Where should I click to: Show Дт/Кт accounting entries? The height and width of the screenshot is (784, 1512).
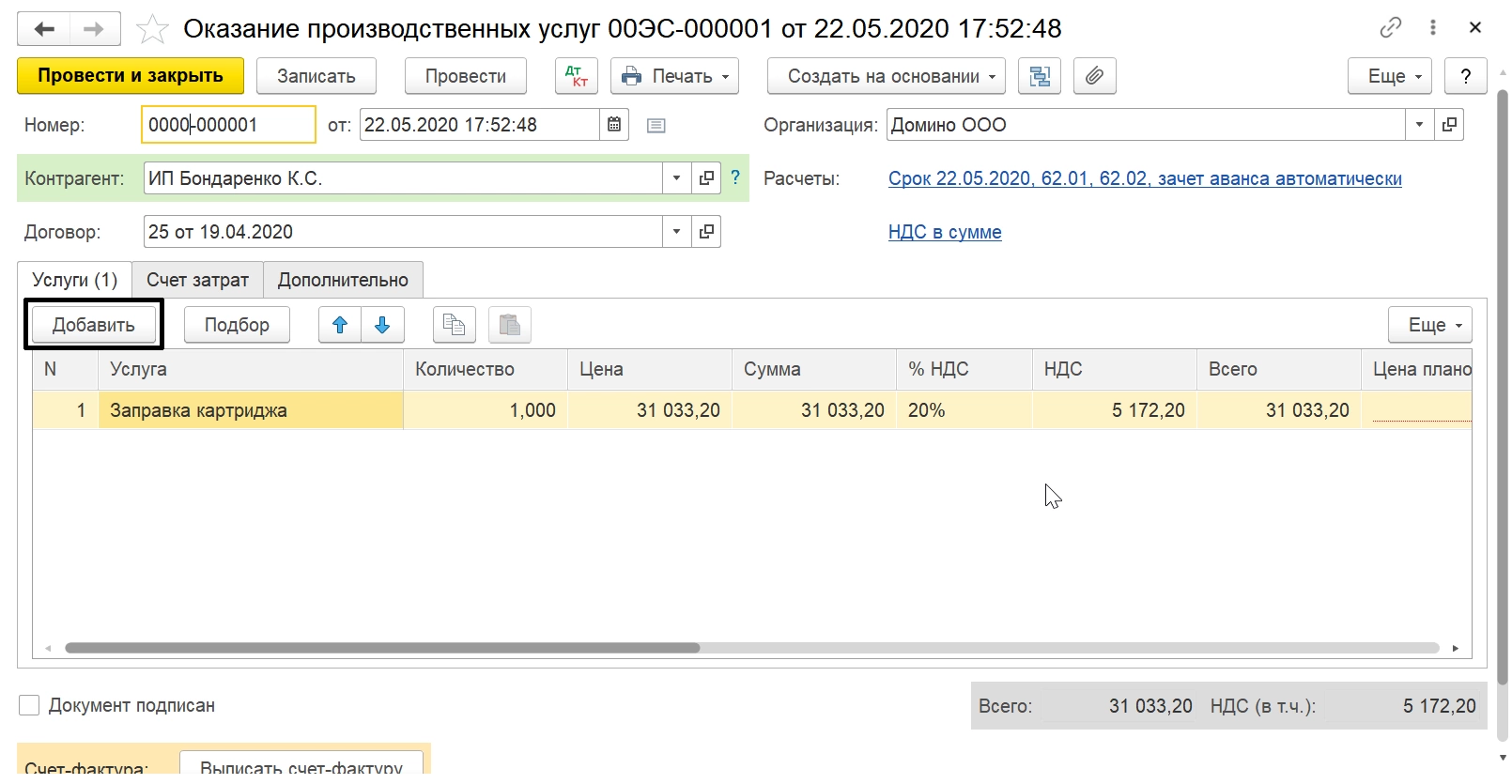577,76
